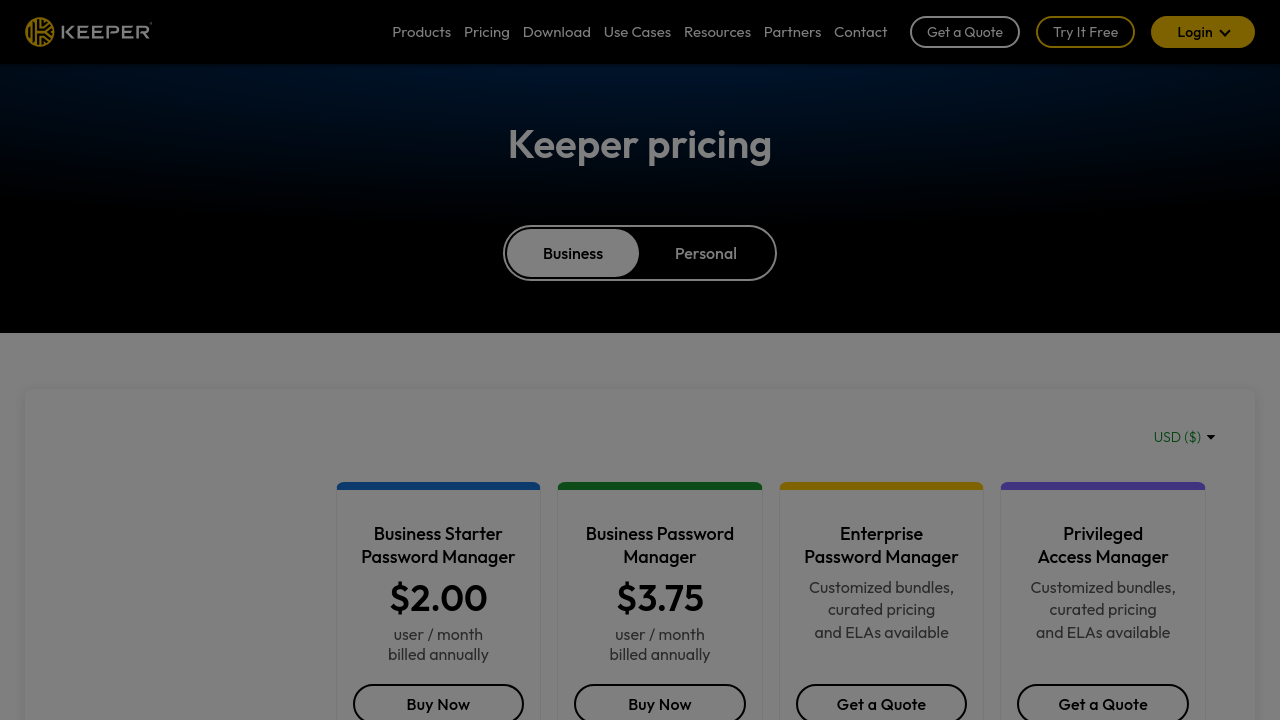This screenshot has height=720, width=1280.
Task: Click the Keeper logo icon
Action: click(40, 32)
